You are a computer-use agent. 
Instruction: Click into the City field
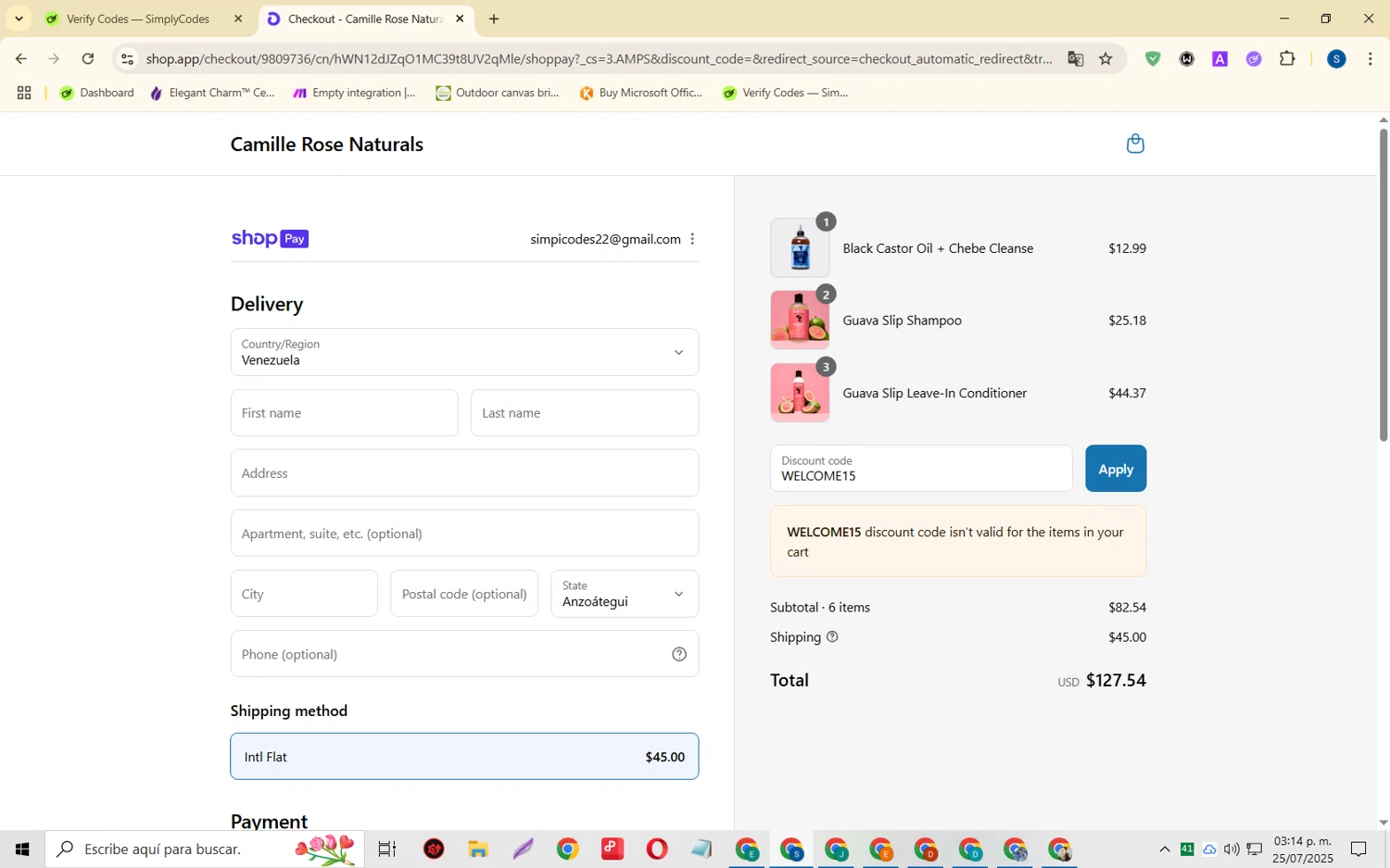tap(304, 594)
